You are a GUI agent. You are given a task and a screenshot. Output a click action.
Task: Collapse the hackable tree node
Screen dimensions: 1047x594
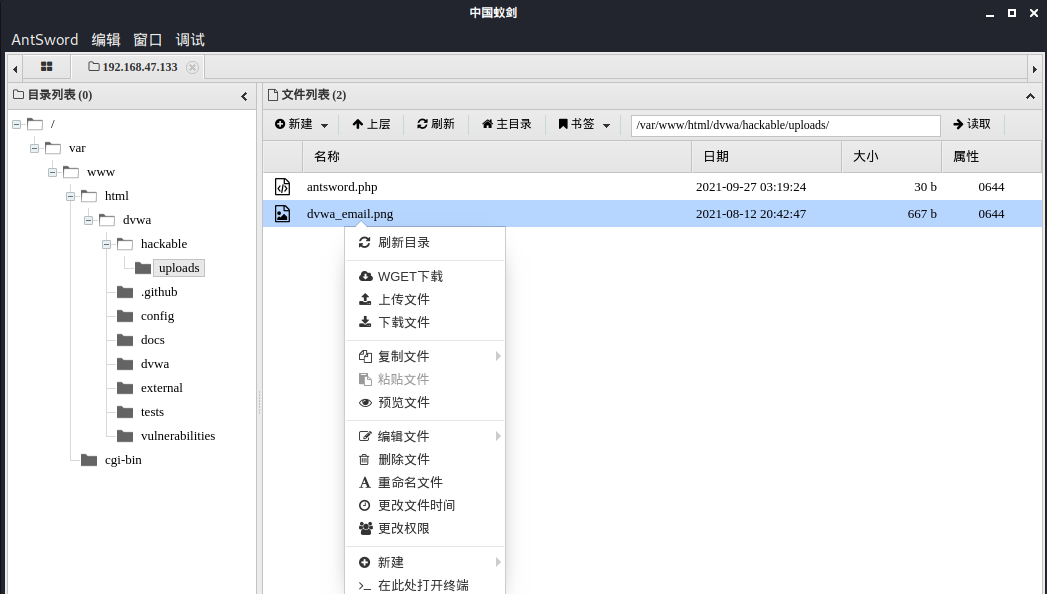click(106, 244)
